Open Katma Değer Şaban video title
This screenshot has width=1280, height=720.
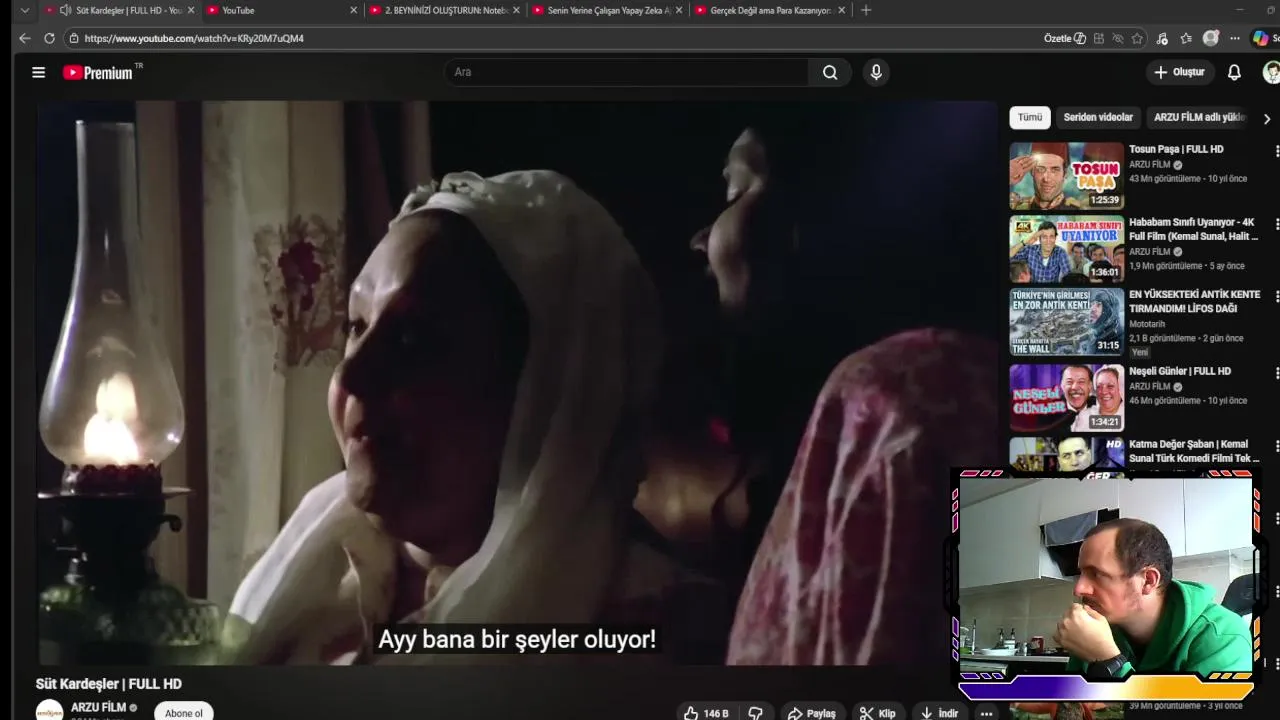click(x=1193, y=451)
